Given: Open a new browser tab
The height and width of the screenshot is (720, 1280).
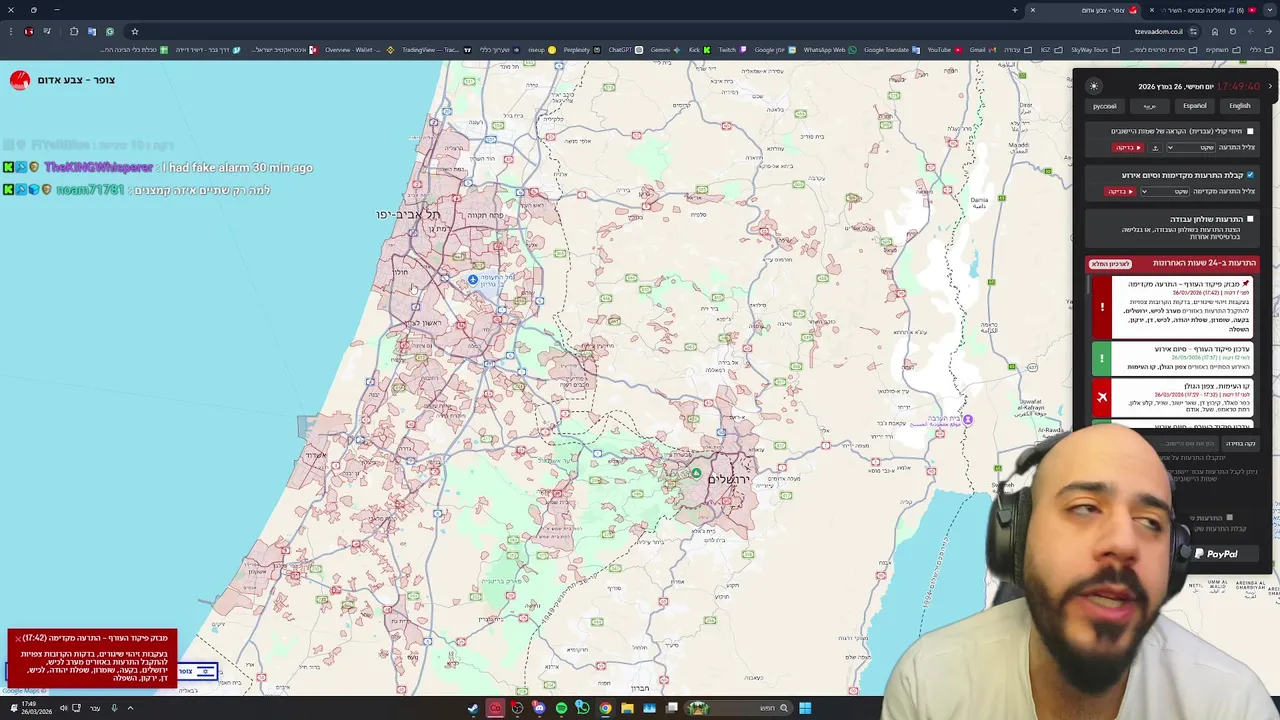Looking at the screenshot, I should click(1014, 10).
